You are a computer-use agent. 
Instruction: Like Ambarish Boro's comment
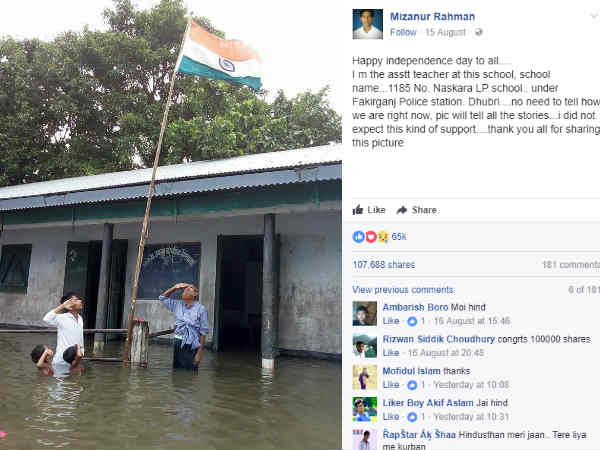pos(391,321)
